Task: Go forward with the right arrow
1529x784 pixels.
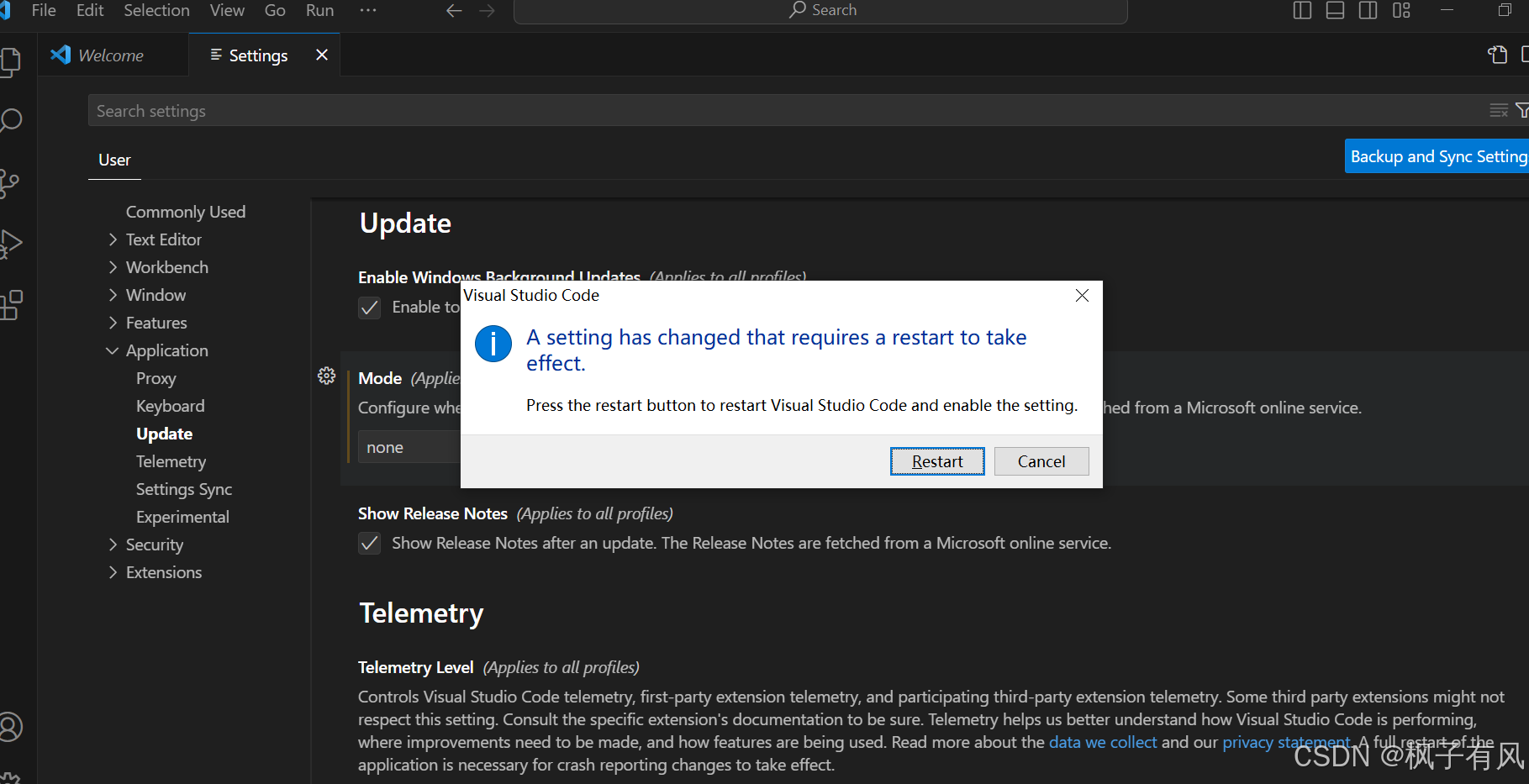Action: [x=487, y=10]
